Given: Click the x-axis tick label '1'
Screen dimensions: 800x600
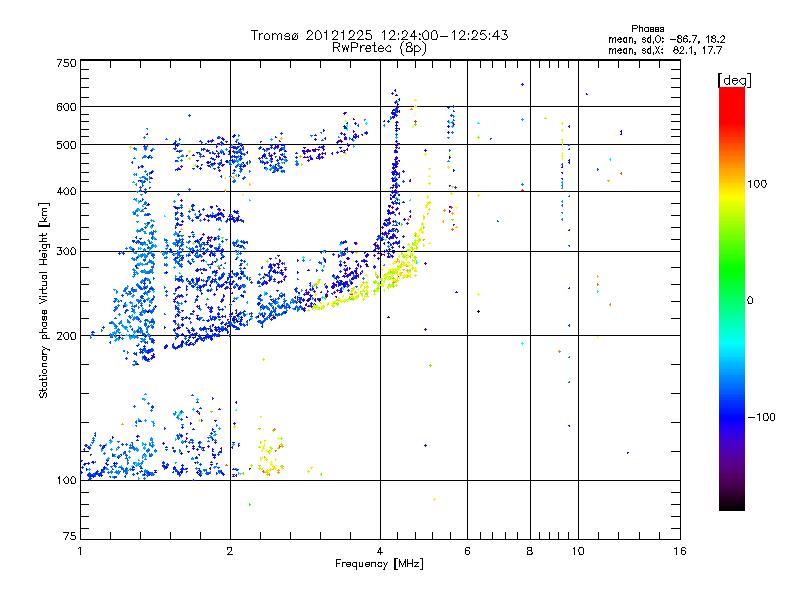Looking at the screenshot, I should [x=80, y=551].
